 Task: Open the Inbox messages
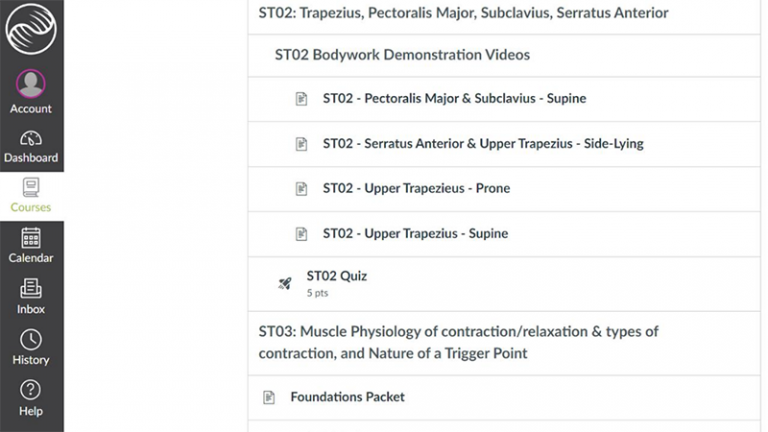(x=31, y=297)
